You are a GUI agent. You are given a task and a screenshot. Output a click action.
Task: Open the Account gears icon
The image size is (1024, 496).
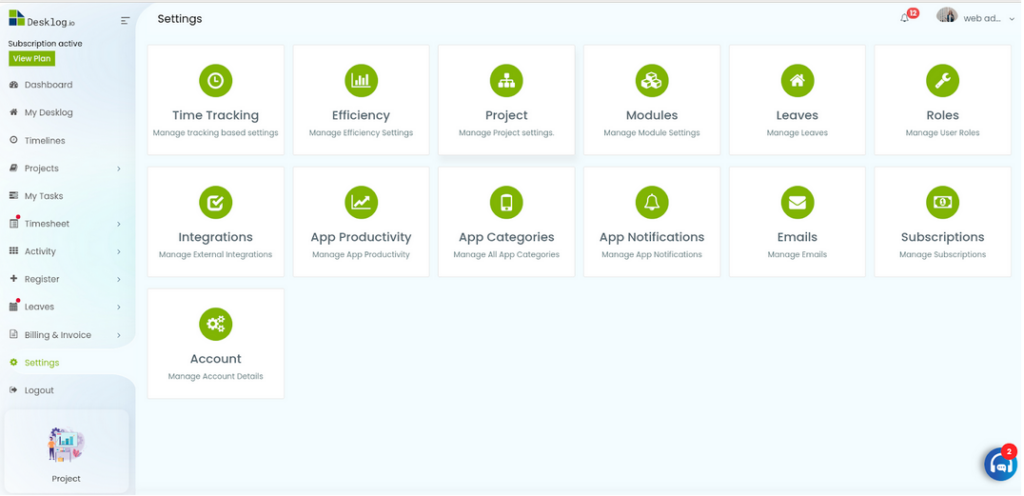[216, 324]
